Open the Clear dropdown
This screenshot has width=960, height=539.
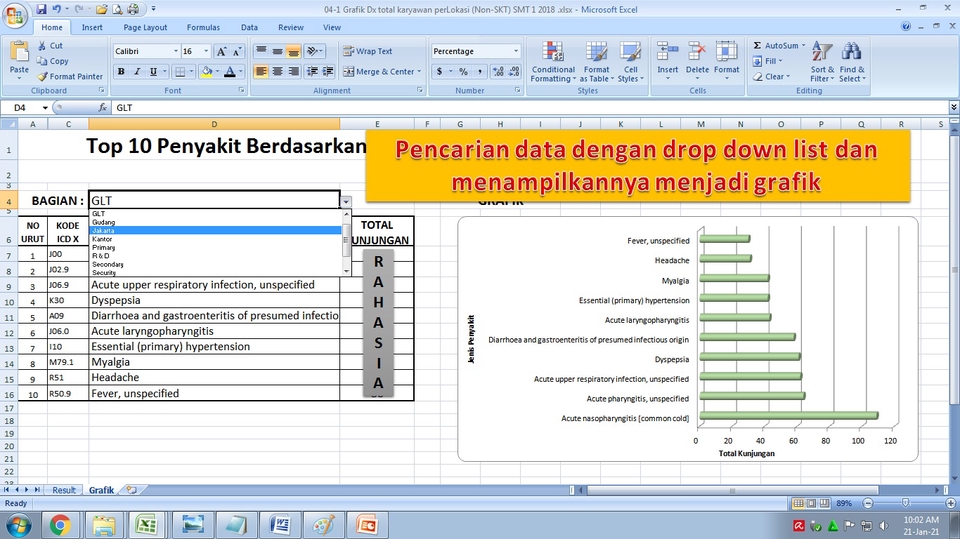pos(771,77)
